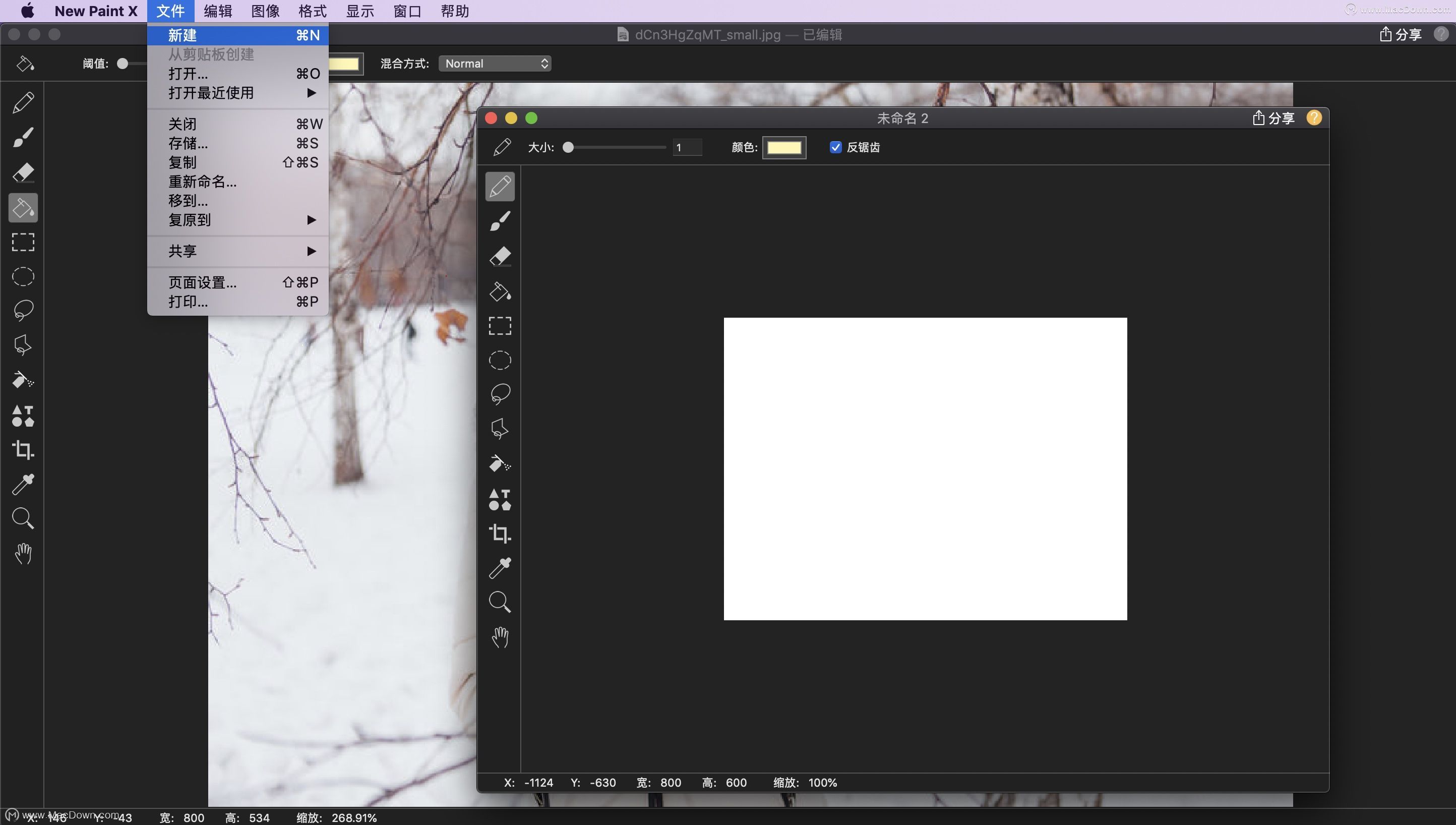1456x825 pixels.
Task: Open the 混合方式 Normal dropdown
Action: pos(495,64)
